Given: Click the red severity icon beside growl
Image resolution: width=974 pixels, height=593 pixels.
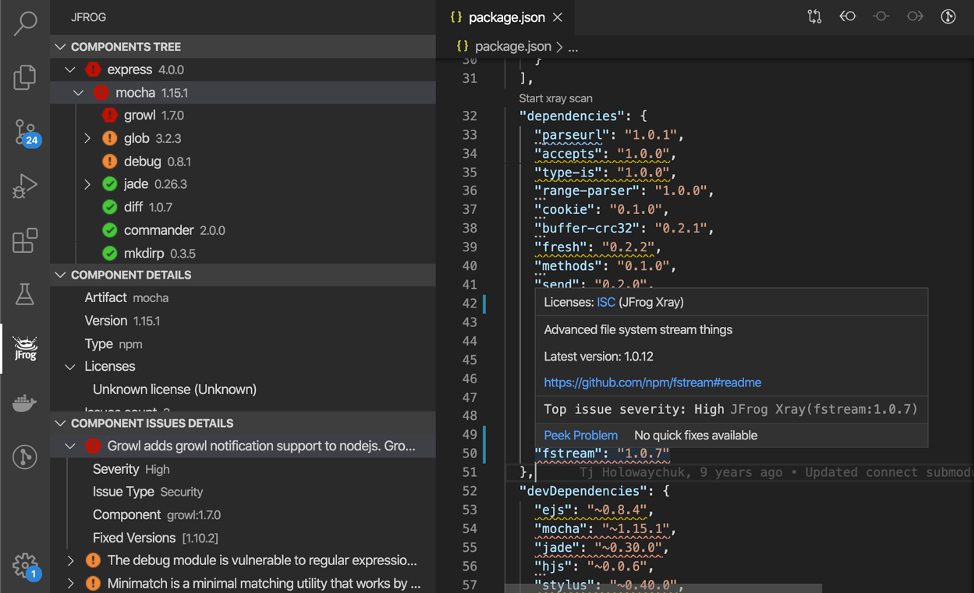Looking at the screenshot, I should [x=110, y=115].
